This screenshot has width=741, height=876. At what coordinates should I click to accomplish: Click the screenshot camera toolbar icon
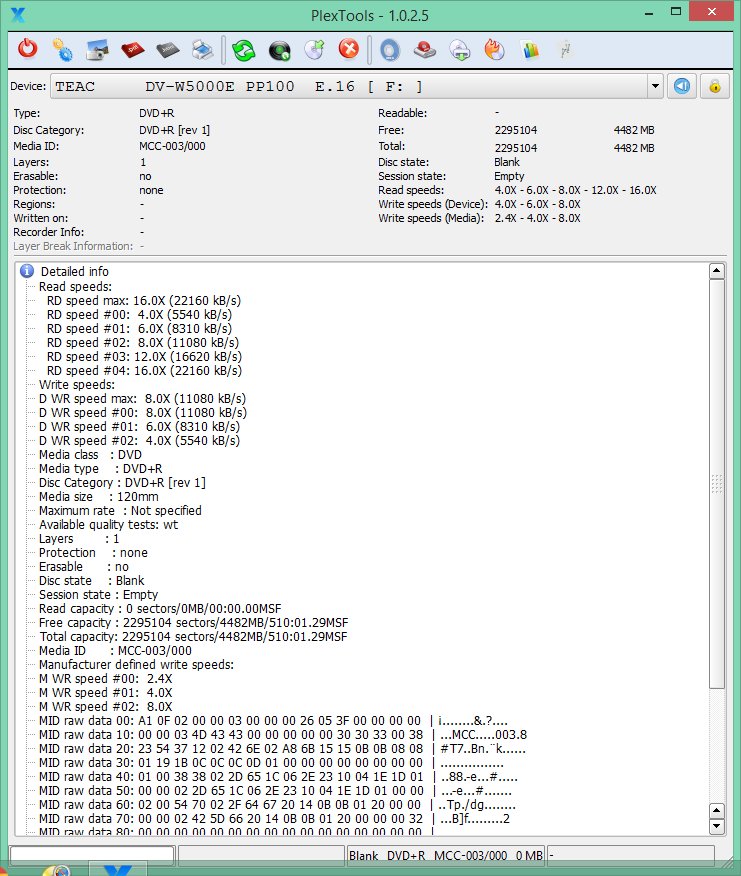pyautogui.click(x=97, y=50)
